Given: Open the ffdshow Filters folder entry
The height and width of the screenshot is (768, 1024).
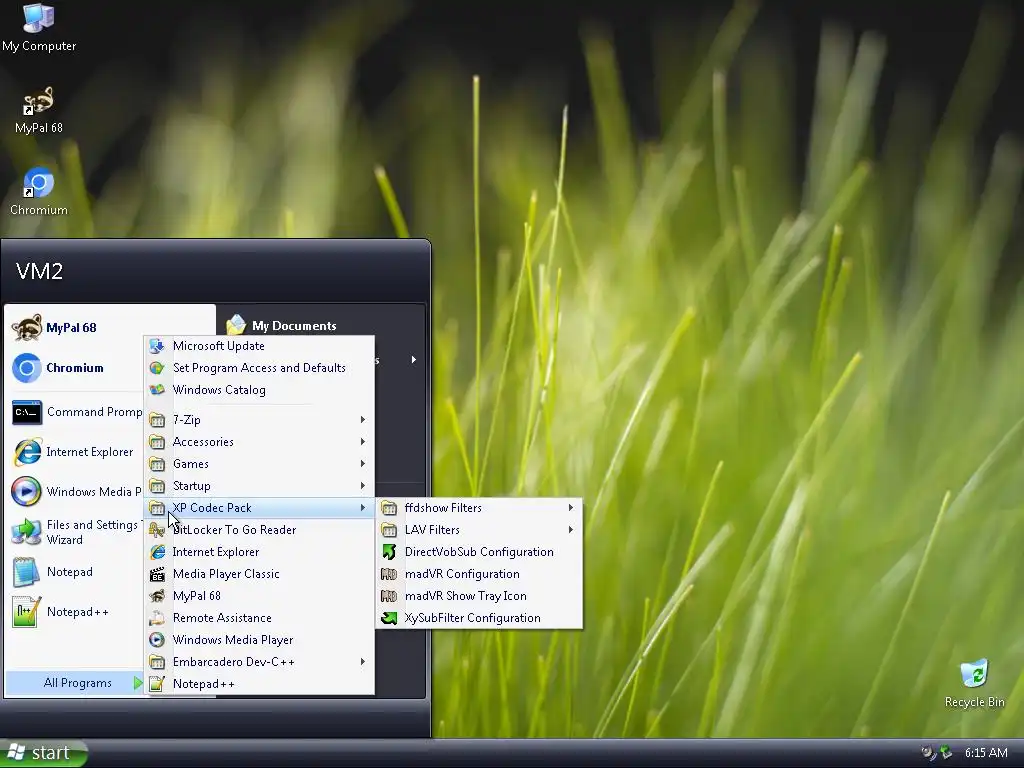Looking at the screenshot, I should (x=479, y=507).
